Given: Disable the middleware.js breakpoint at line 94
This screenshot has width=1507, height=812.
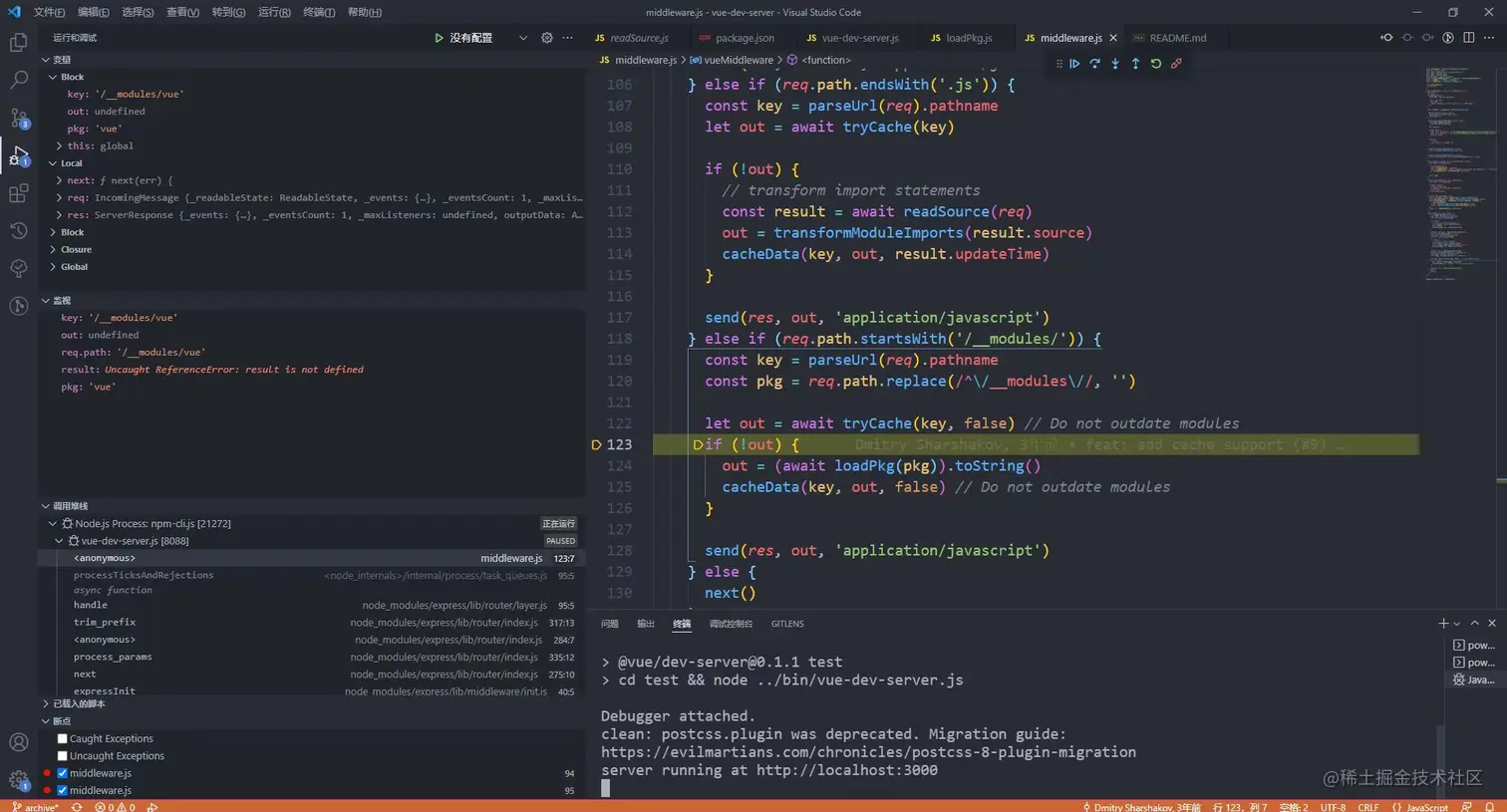Looking at the screenshot, I should pos(62,773).
